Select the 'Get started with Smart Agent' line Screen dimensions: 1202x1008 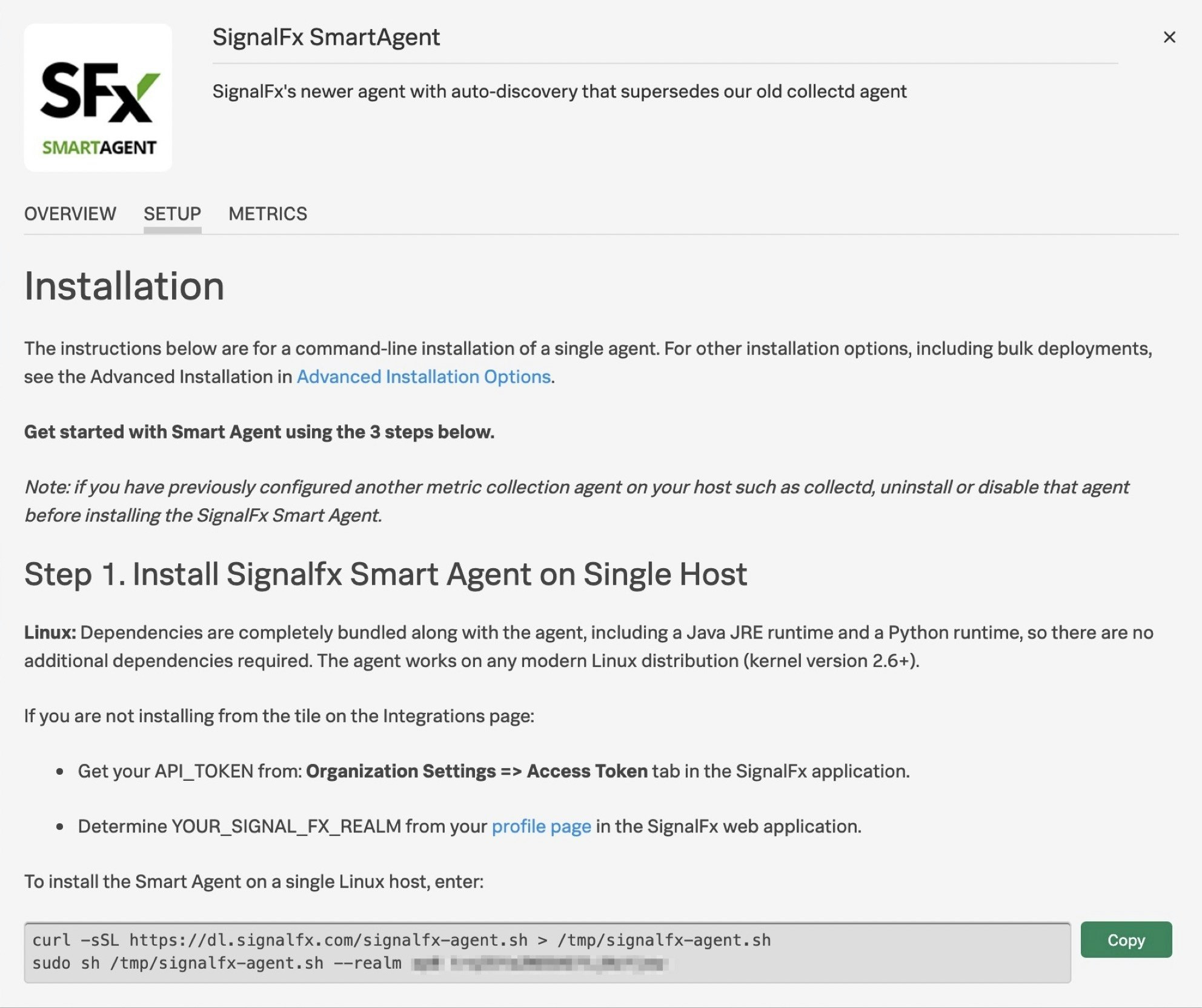[259, 432]
